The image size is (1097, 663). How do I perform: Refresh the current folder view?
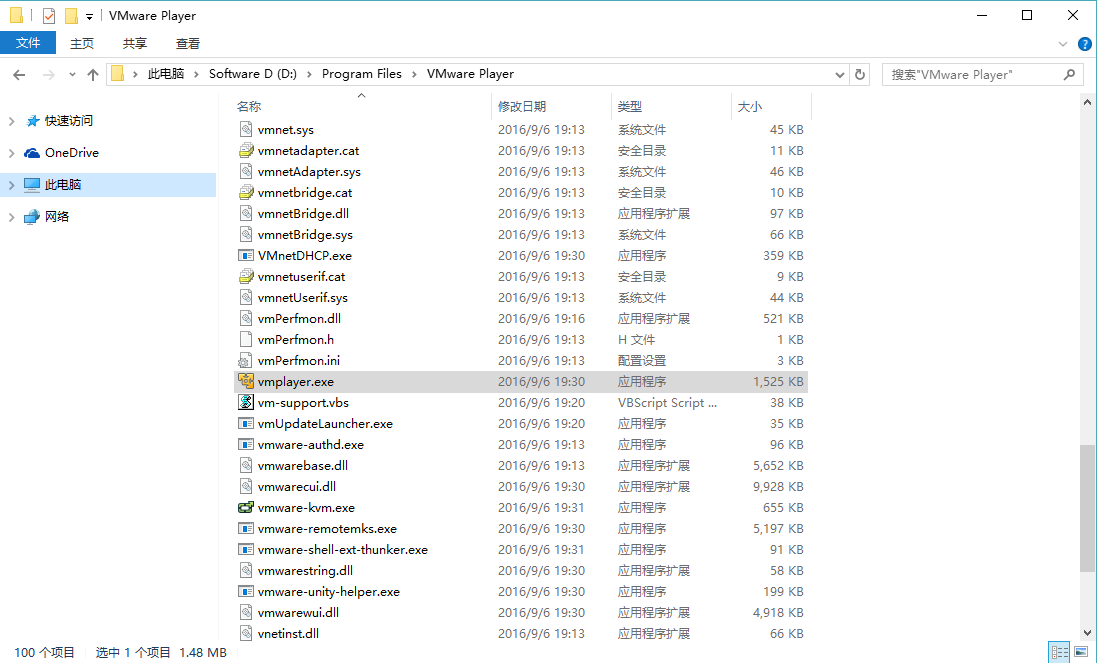click(860, 74)
